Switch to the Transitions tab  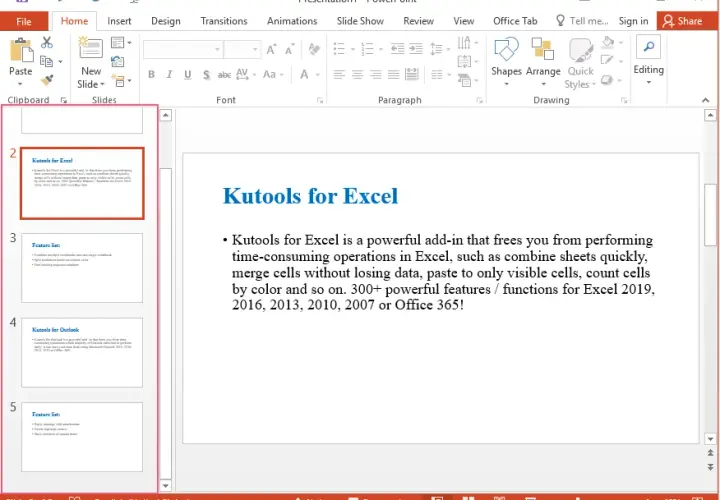pyautogui.click(x=224, y=21)
